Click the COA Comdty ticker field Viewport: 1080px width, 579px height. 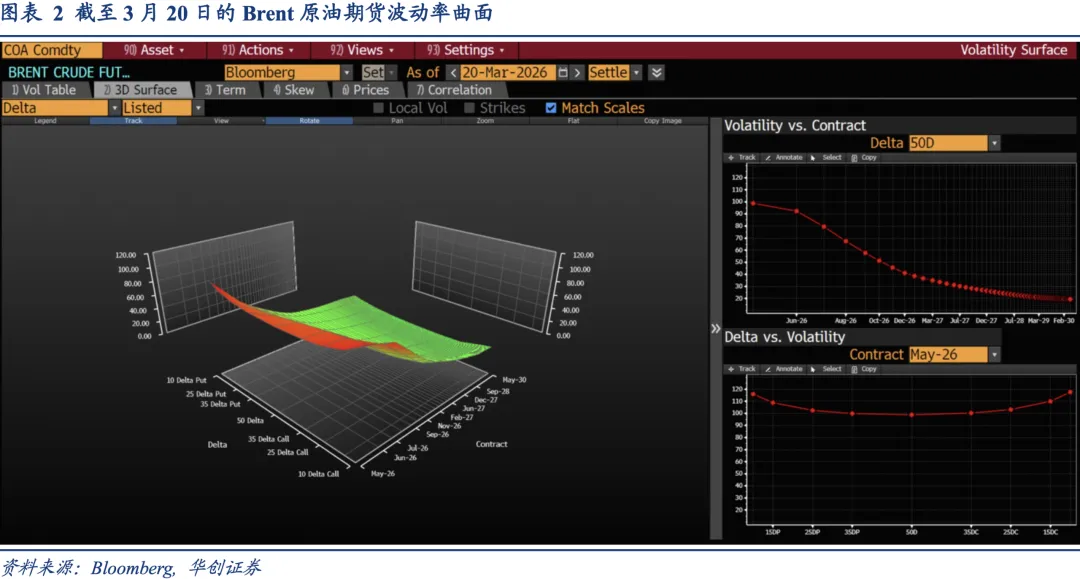pos(52,50)
